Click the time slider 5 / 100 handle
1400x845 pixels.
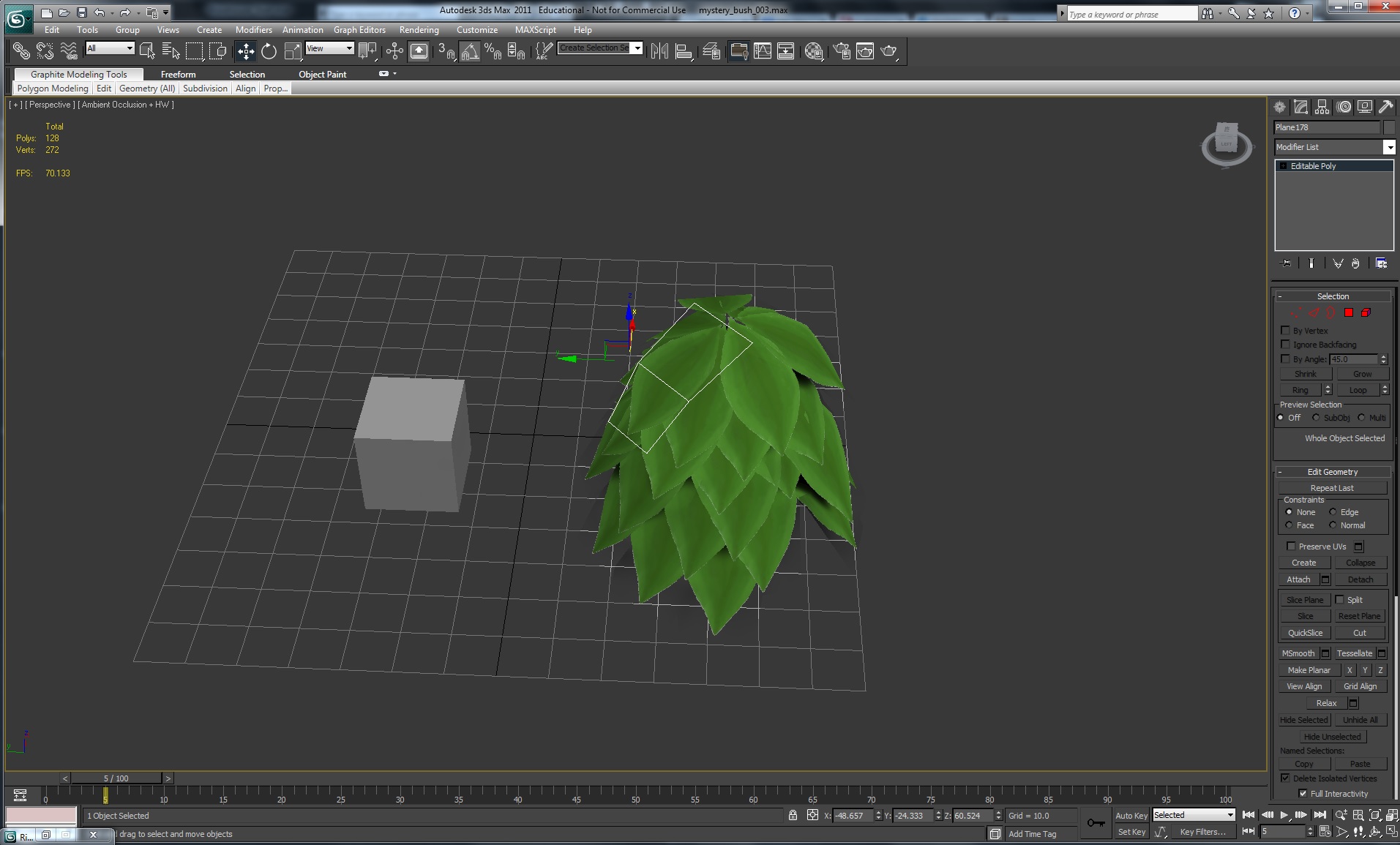point(116,778)
